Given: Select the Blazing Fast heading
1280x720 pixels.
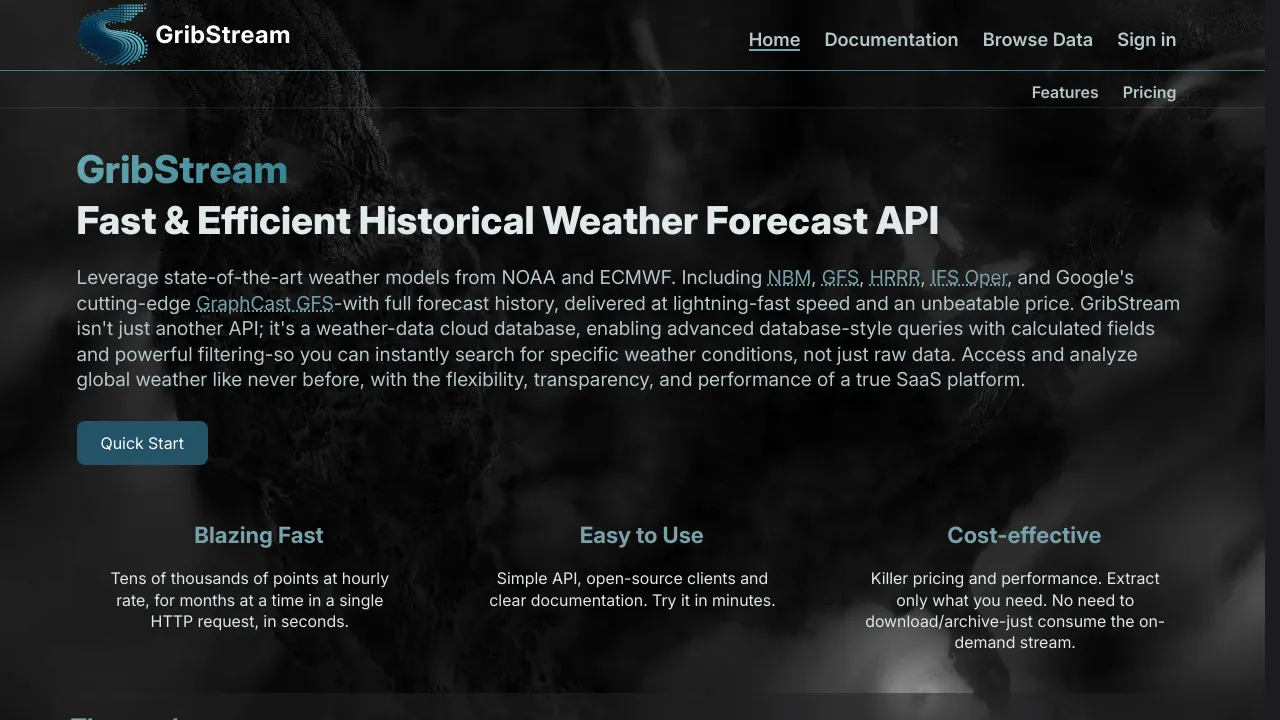Looking at the screenshot, I should click(259, 535).
